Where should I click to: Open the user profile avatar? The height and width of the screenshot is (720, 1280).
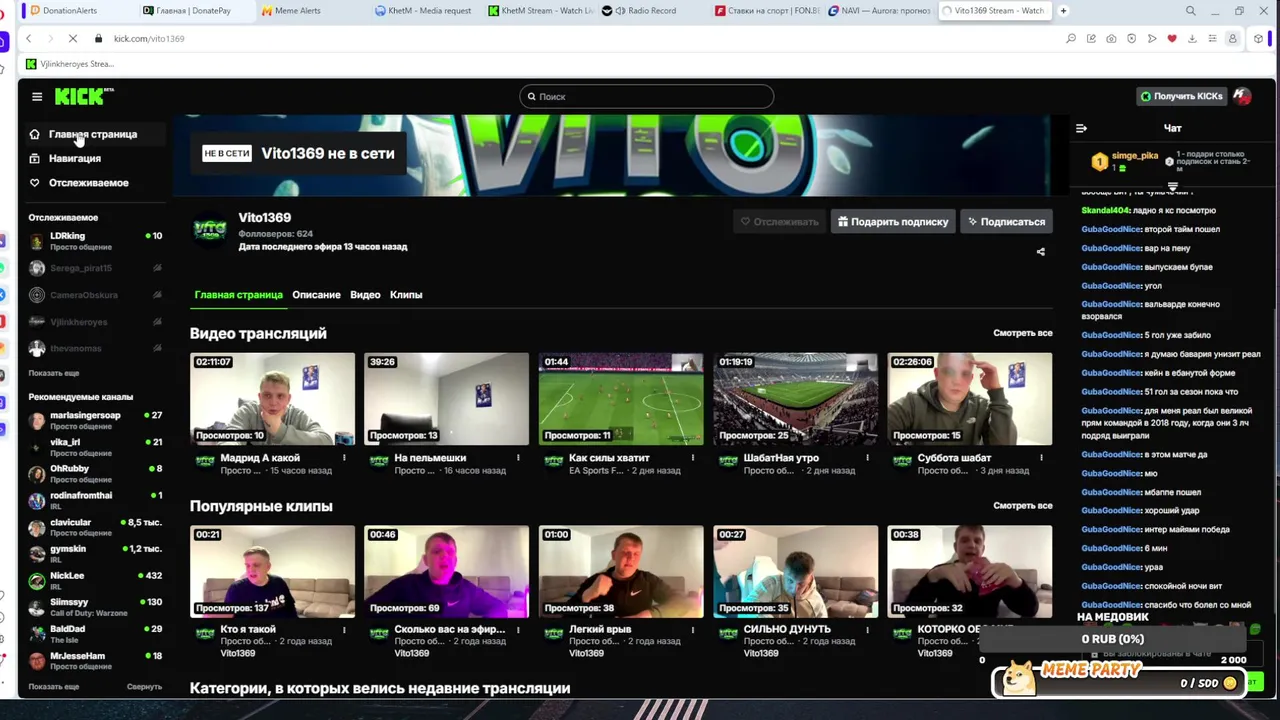pos(1242,96)
